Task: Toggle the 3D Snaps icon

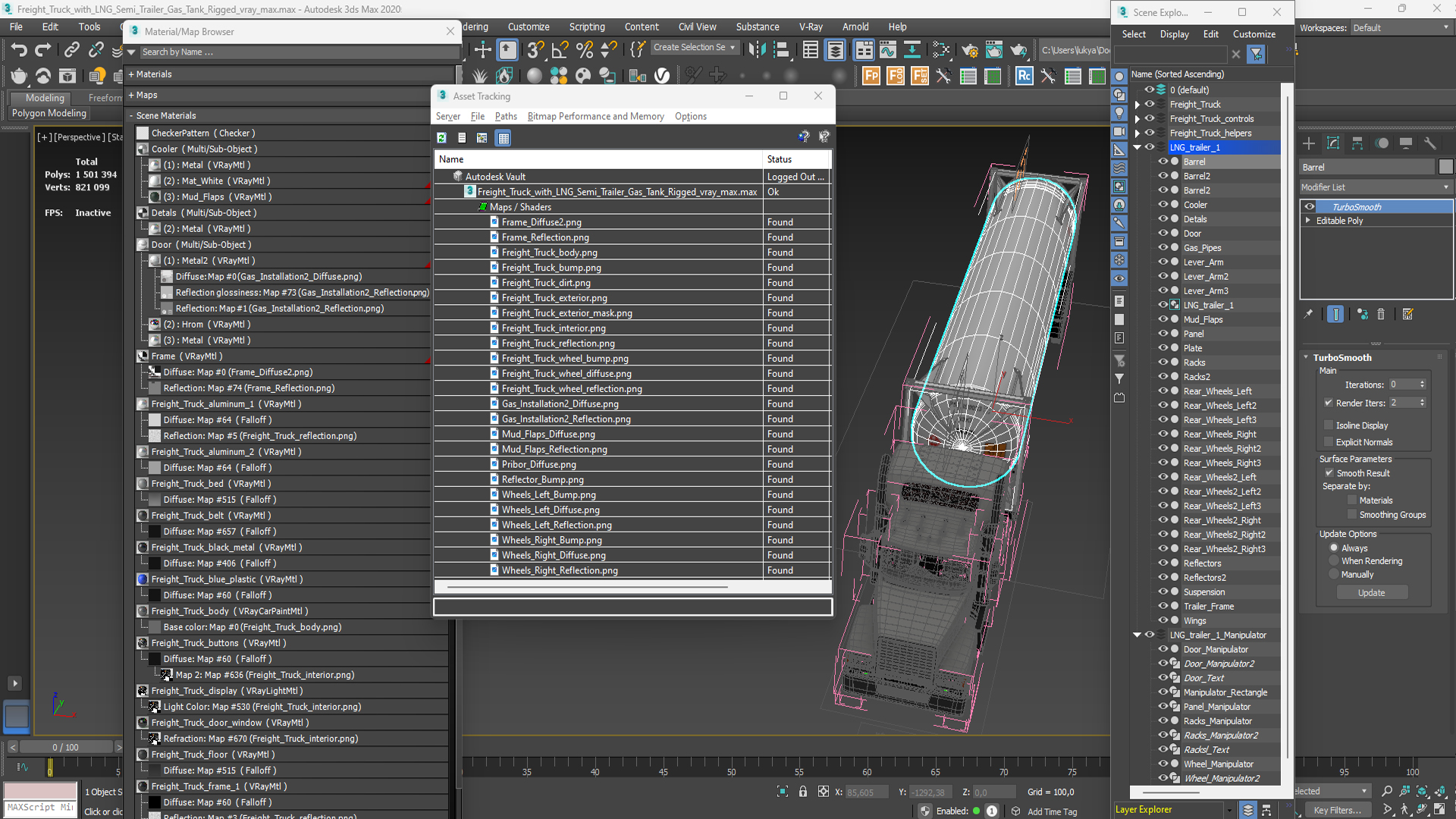Action: [535, 50]
